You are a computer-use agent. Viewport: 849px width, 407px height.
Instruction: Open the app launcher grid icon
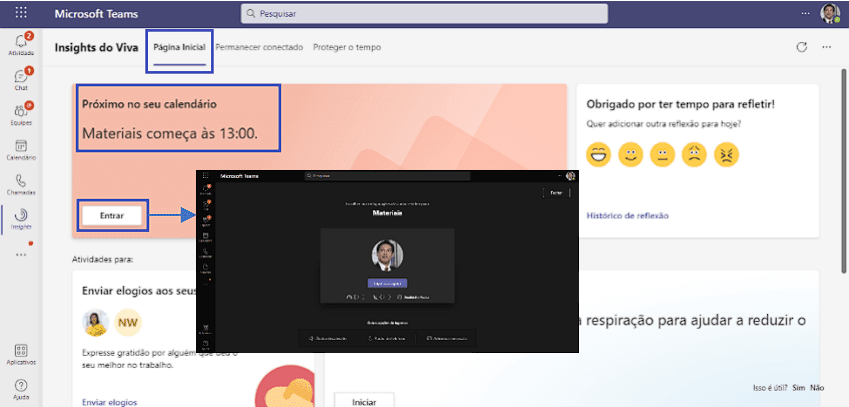click(22, 14)
